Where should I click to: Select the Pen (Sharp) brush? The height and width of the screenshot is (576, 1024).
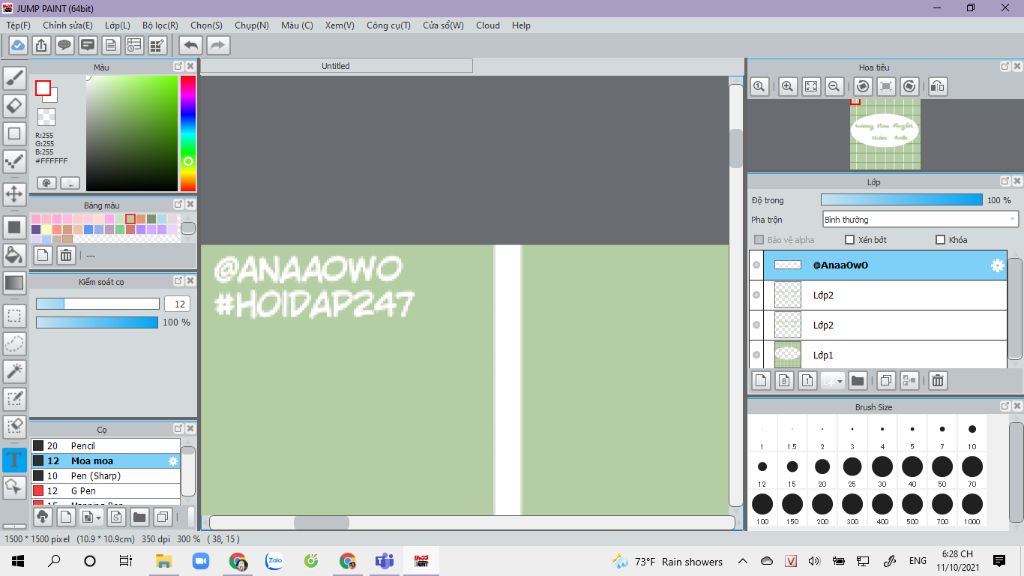click(x=106, y=476)
